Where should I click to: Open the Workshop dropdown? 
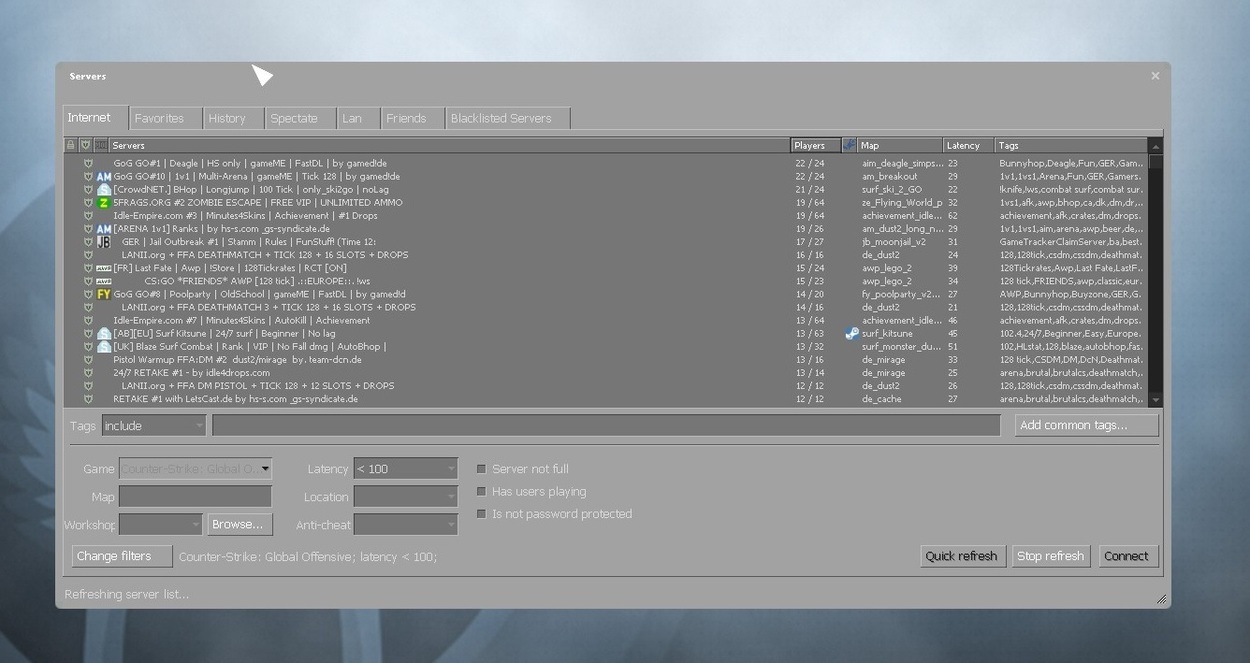(161, 525)
